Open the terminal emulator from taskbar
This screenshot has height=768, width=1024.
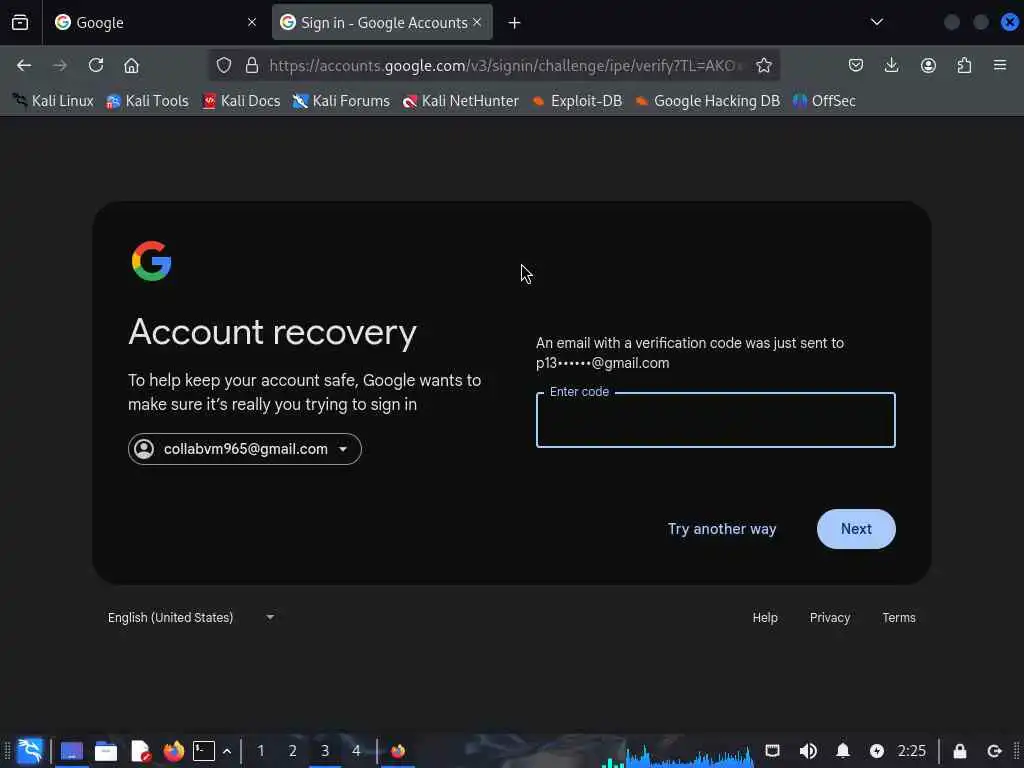tap(204, 751)
